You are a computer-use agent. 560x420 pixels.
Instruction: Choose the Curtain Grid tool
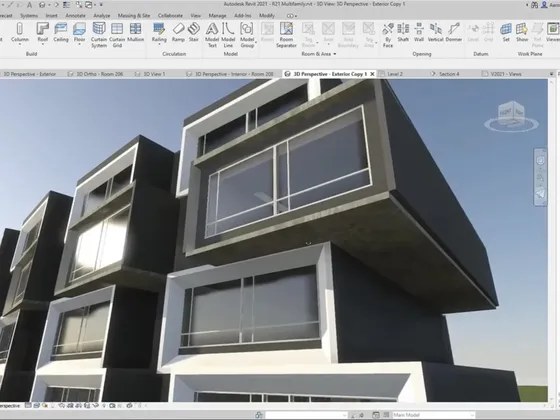pos(117,35)
